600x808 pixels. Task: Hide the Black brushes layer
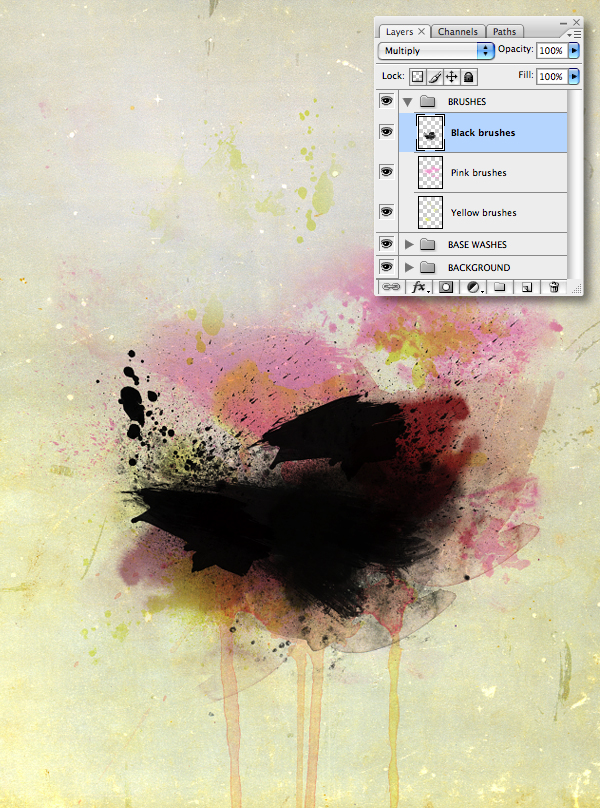386,132
